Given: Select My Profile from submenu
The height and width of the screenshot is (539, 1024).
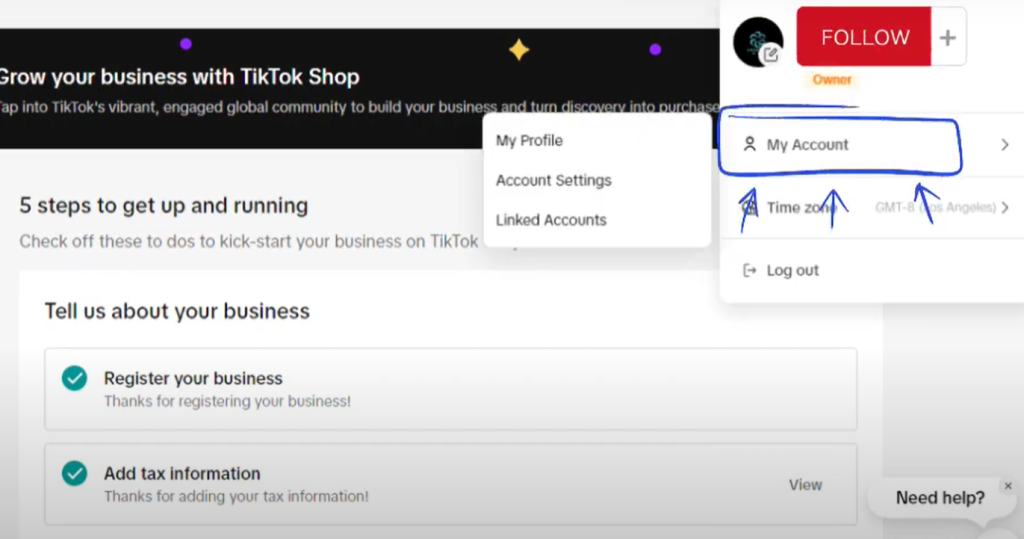Looking at the screenshot, I should pos(529,140).
